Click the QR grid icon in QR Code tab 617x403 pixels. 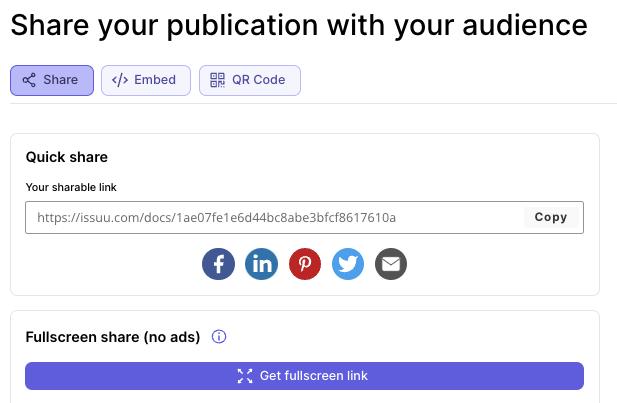tap(217, 80)
